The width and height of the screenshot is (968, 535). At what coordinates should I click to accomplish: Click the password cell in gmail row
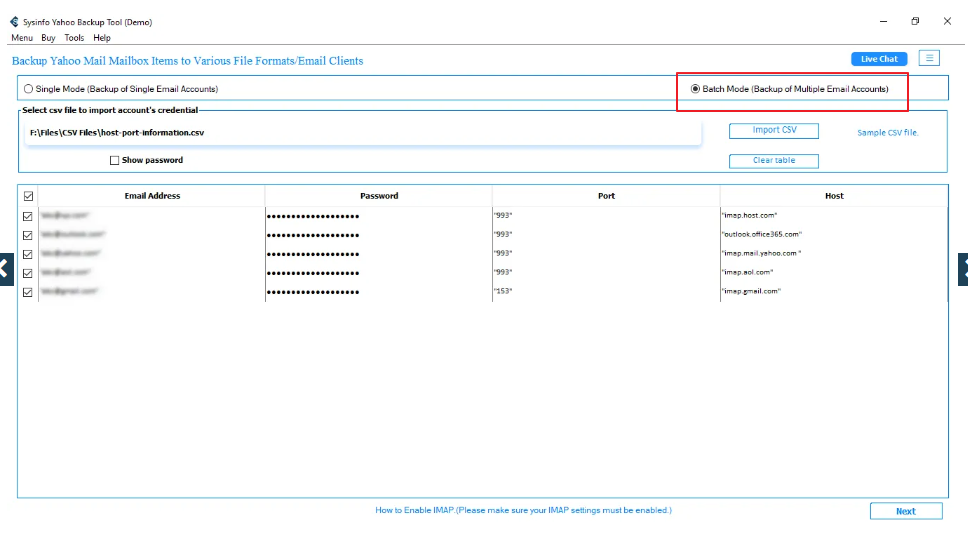coord(379,291)
